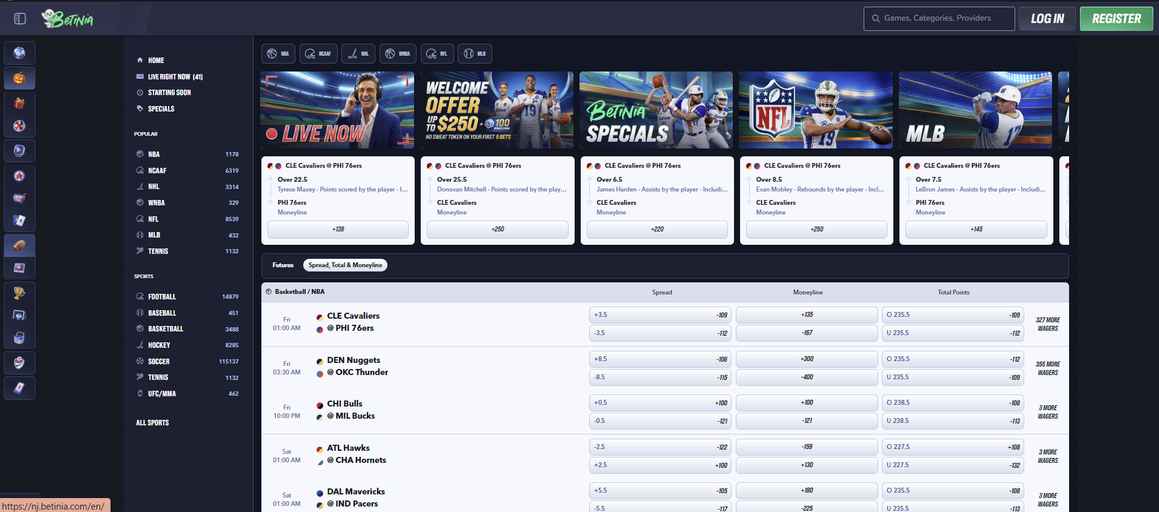1159x512 pixels.
Task: Open the gift box promotions icon
Action: (19, 103)
